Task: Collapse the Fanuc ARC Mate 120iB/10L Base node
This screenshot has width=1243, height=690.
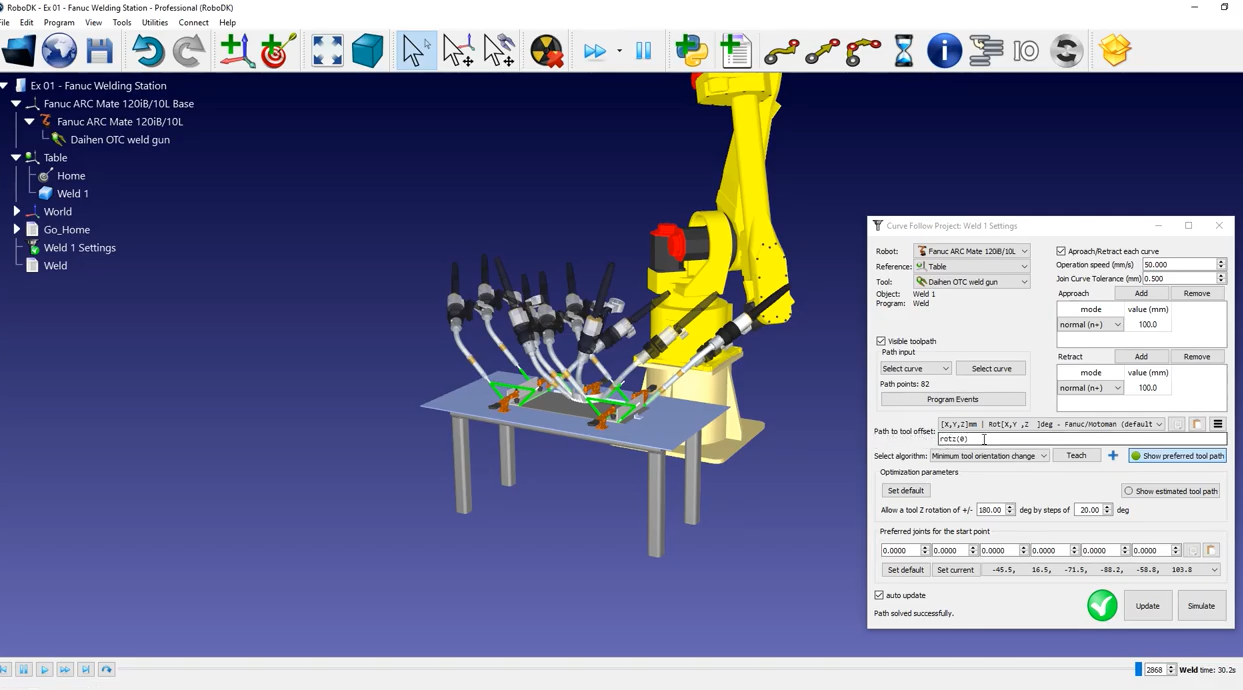Action: (x=15, y=103)
